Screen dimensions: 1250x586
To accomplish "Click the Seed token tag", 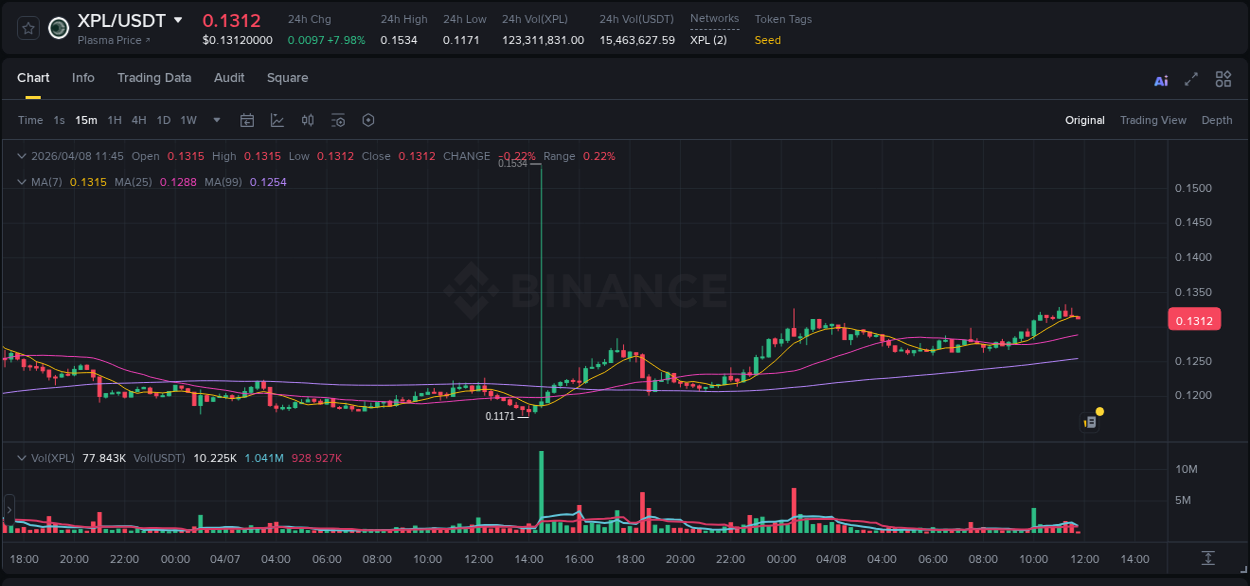I will [767, 41].
